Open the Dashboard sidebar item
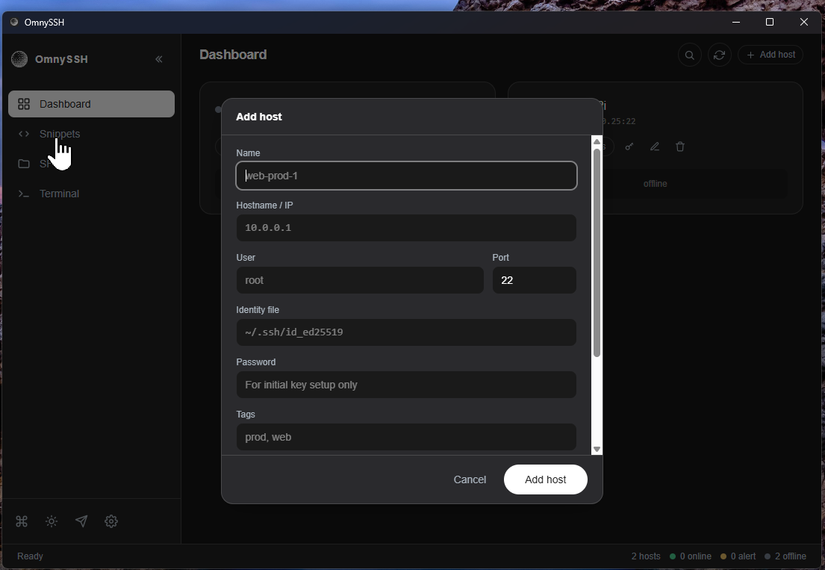825x570 pixels. [x=92, y=104]
